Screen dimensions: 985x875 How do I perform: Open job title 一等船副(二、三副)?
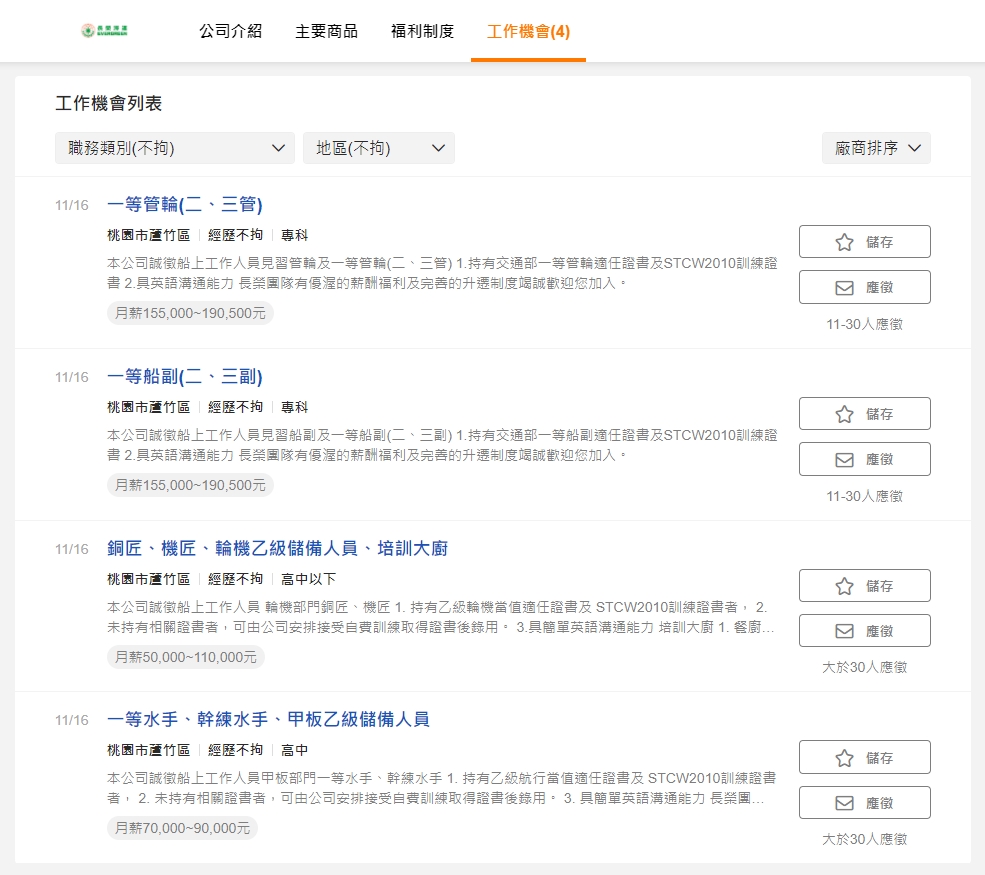point(185,376)
